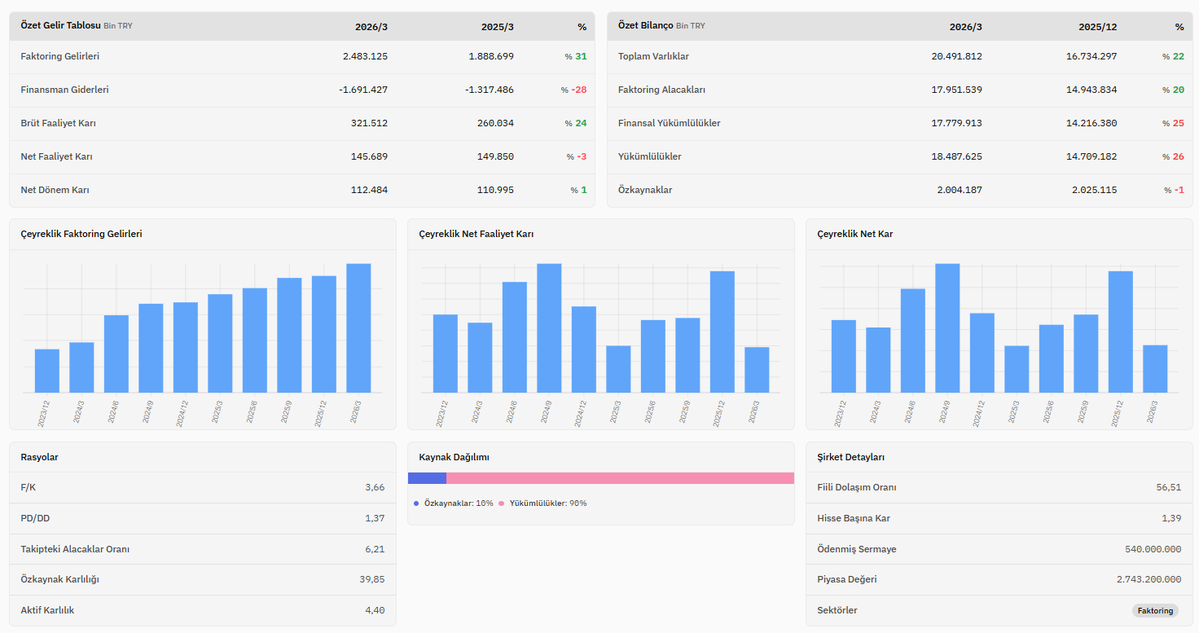Screen dimensions: 1199x633
Task: Select Finansal Yükümlülükler row label
Action: point(669,123)
